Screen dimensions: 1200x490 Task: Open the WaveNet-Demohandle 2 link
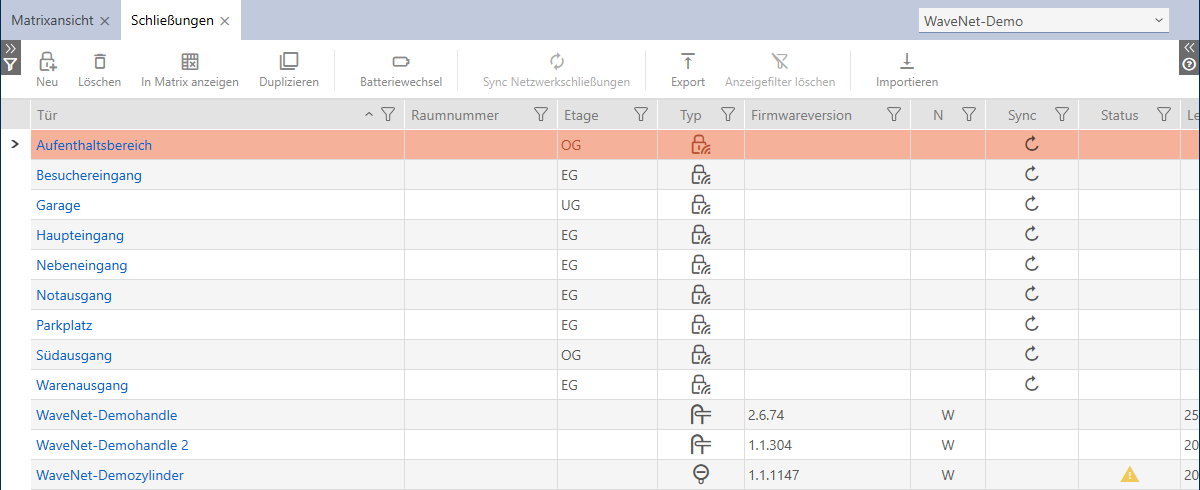pos(111,445)
